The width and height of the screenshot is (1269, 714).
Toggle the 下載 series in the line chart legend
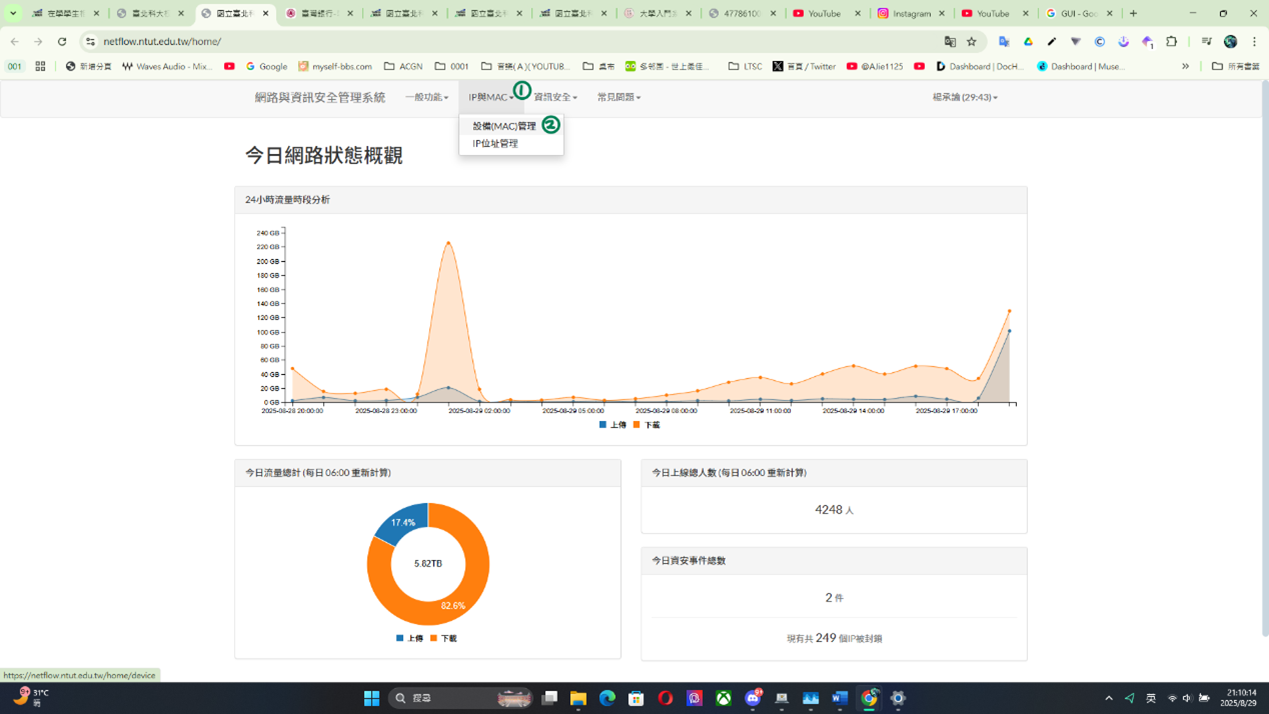pyautogui.click(x=646, y=425)
